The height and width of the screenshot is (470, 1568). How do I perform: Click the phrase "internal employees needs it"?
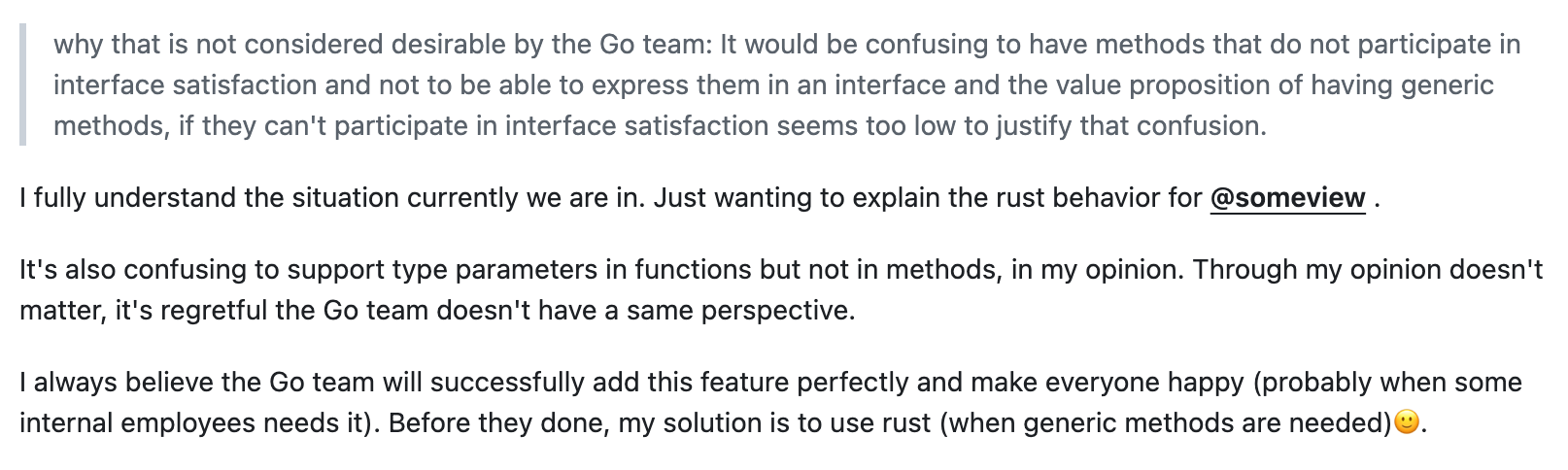click(x=190, y=423)
